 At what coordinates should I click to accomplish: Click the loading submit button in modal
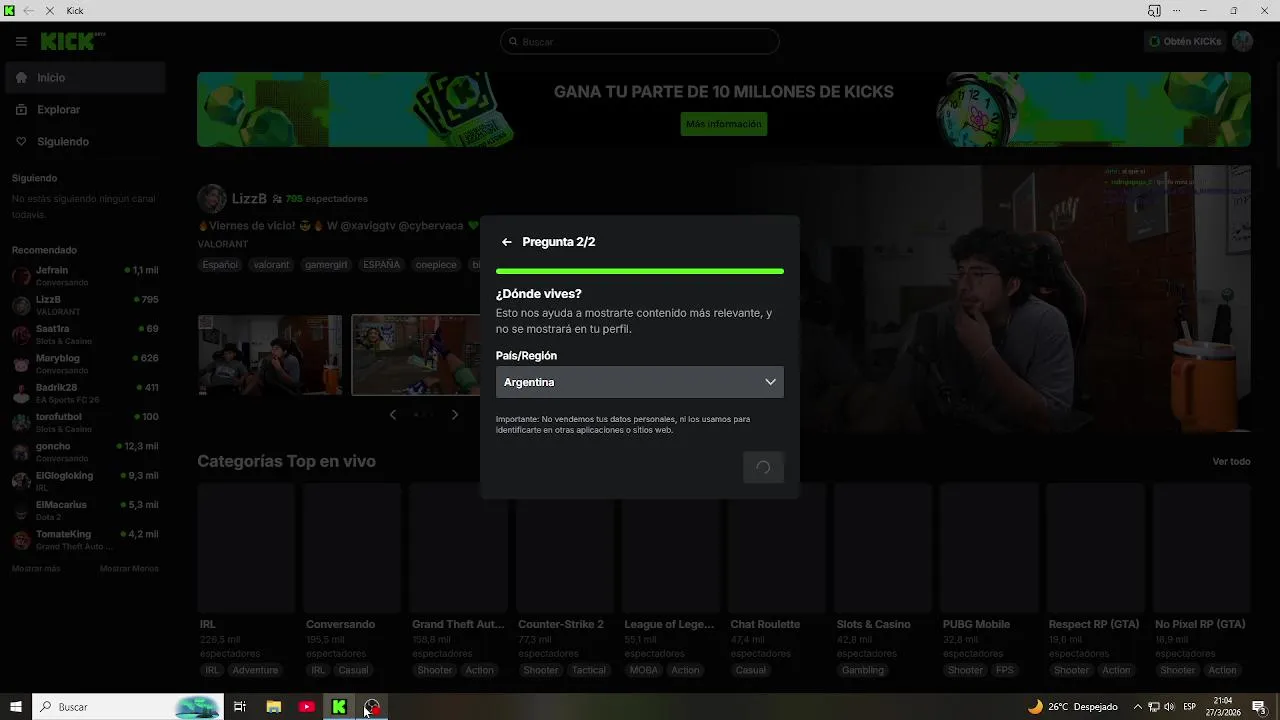point(763,467)
